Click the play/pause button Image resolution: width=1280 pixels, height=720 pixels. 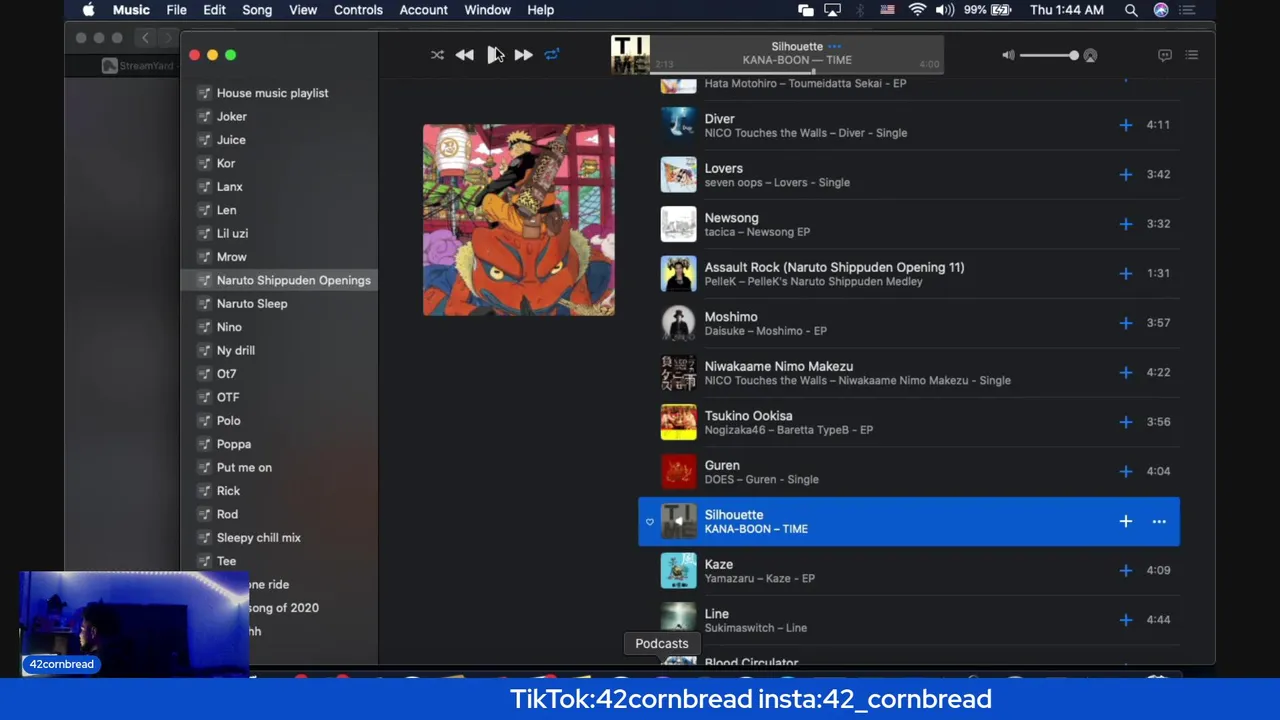(x=494, y=55)
